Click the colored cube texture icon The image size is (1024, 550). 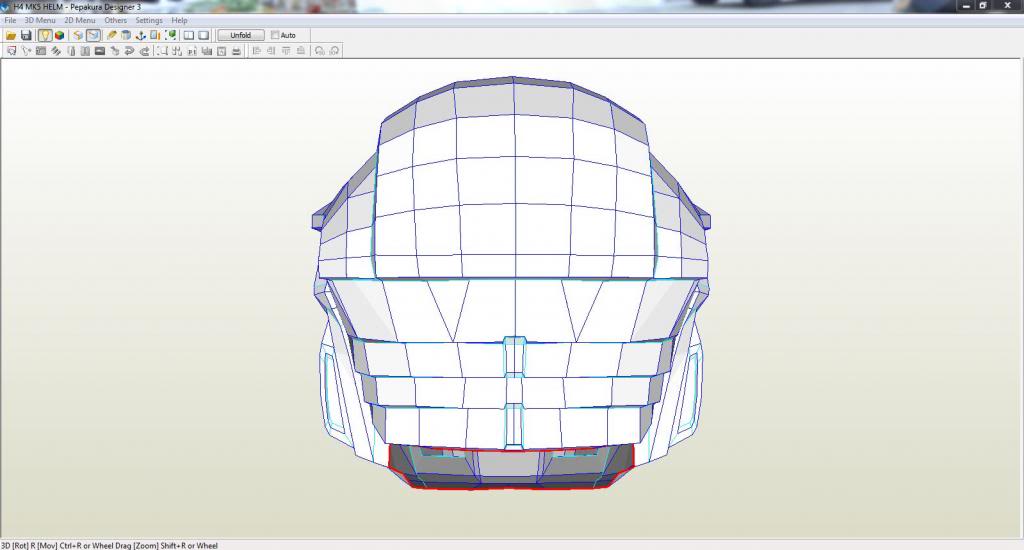tap(59, 35)
